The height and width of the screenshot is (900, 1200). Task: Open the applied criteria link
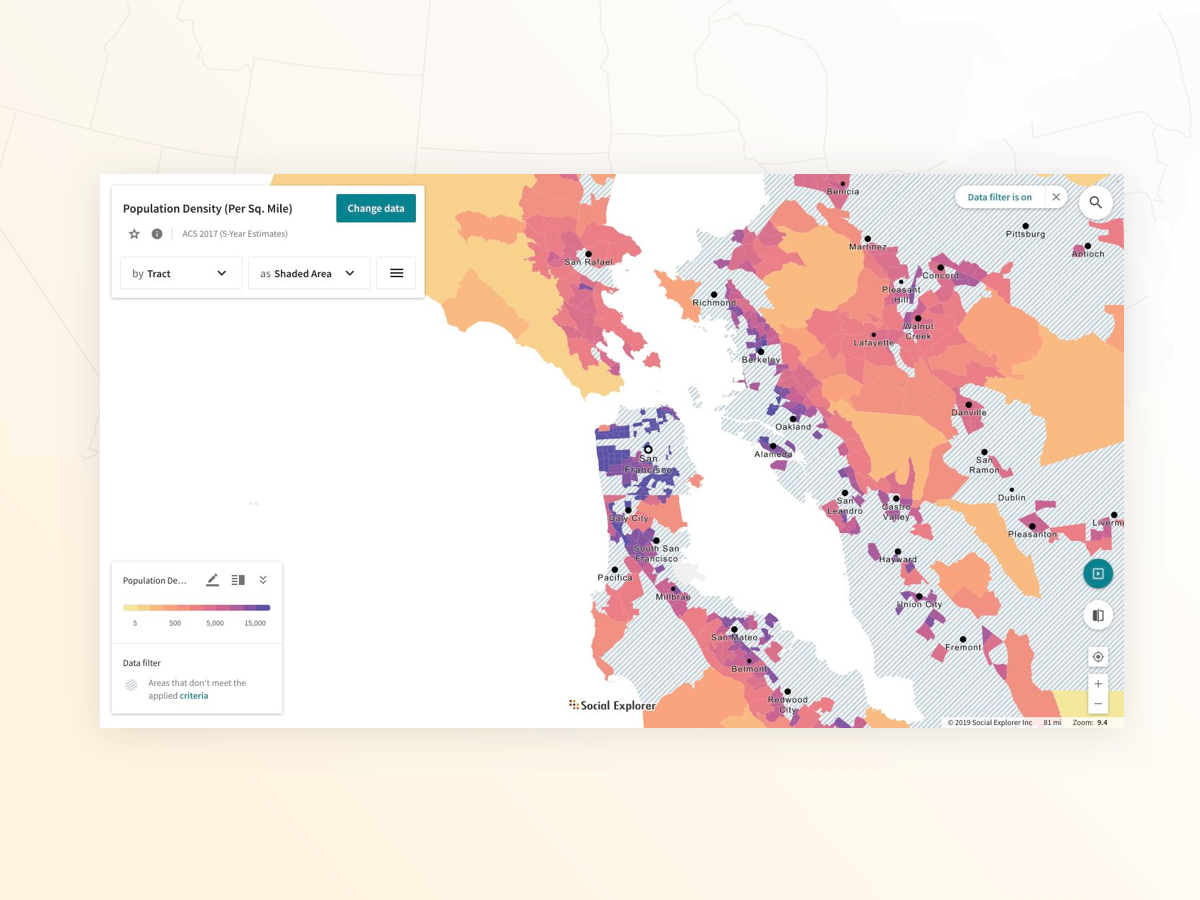[193, 695]
